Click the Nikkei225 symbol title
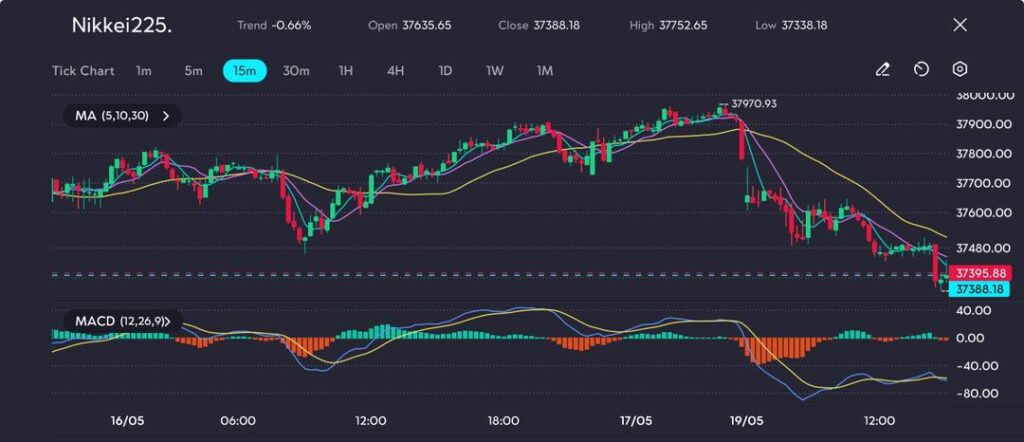This screenshot has height=442, width=1024. click(x=121, y=25)
